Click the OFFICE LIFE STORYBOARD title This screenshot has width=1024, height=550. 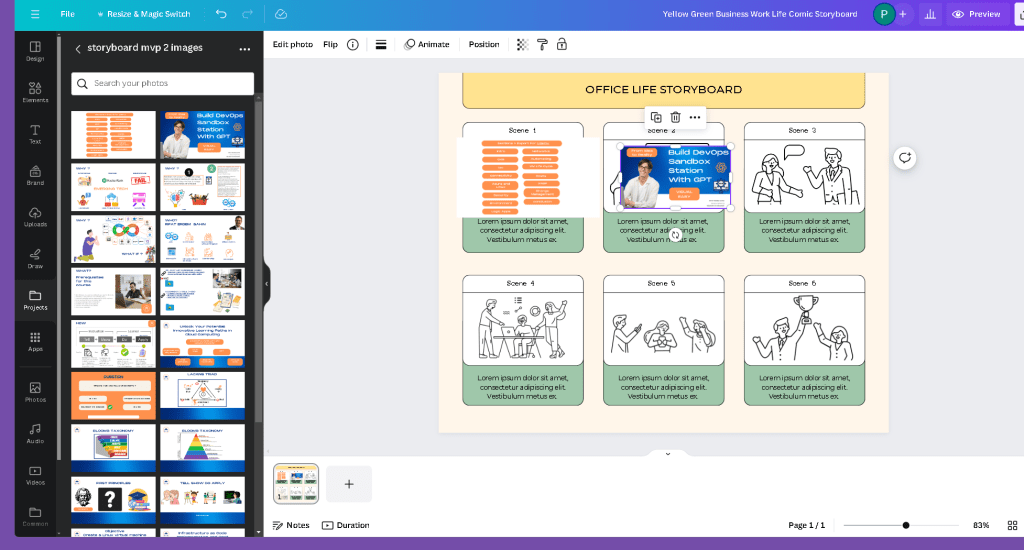[x=664, y=89]
